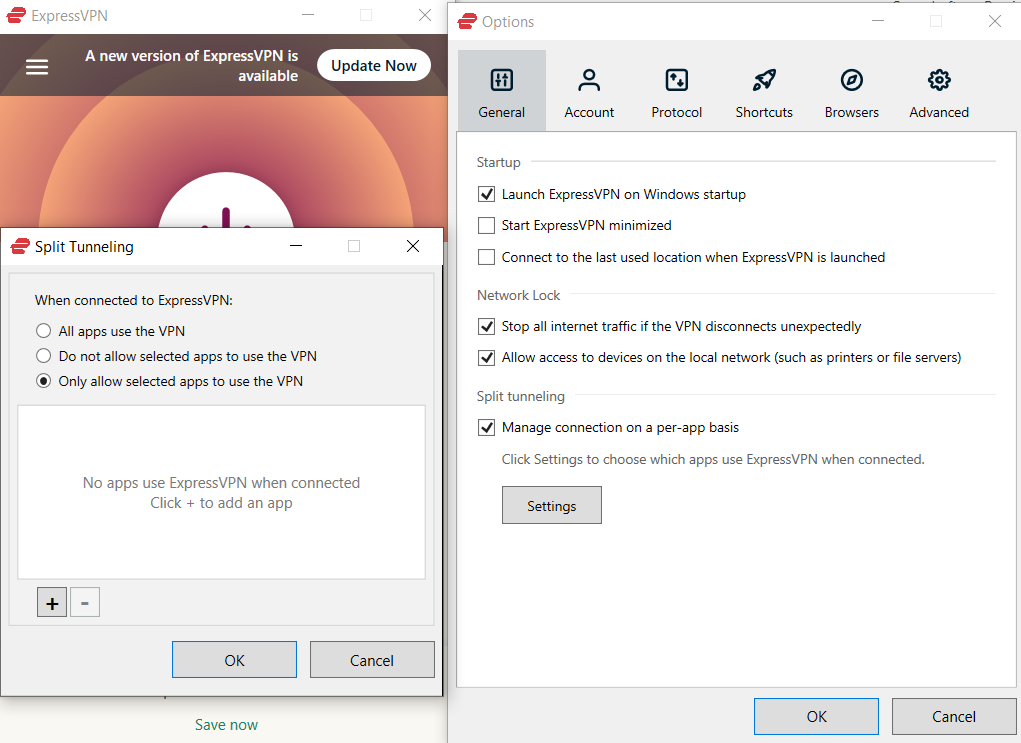Click the Split tunneling Settings button

coord(552,505)
